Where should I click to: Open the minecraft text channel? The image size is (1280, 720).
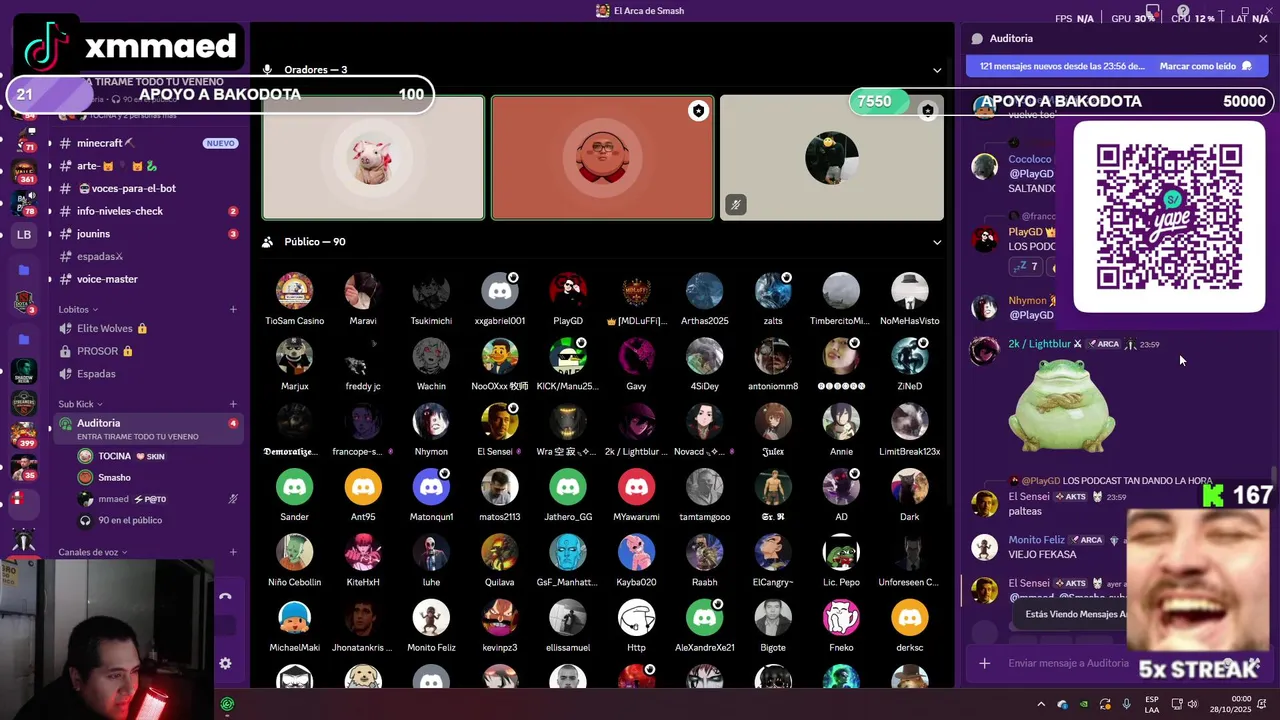148,143
